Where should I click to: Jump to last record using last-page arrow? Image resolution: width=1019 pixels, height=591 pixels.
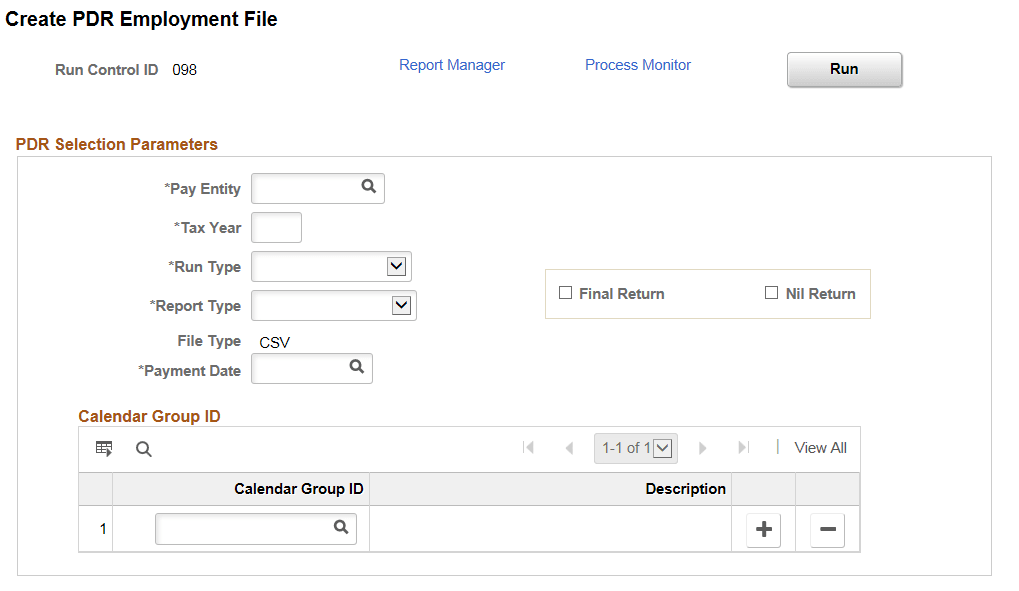tap(743, 447)
